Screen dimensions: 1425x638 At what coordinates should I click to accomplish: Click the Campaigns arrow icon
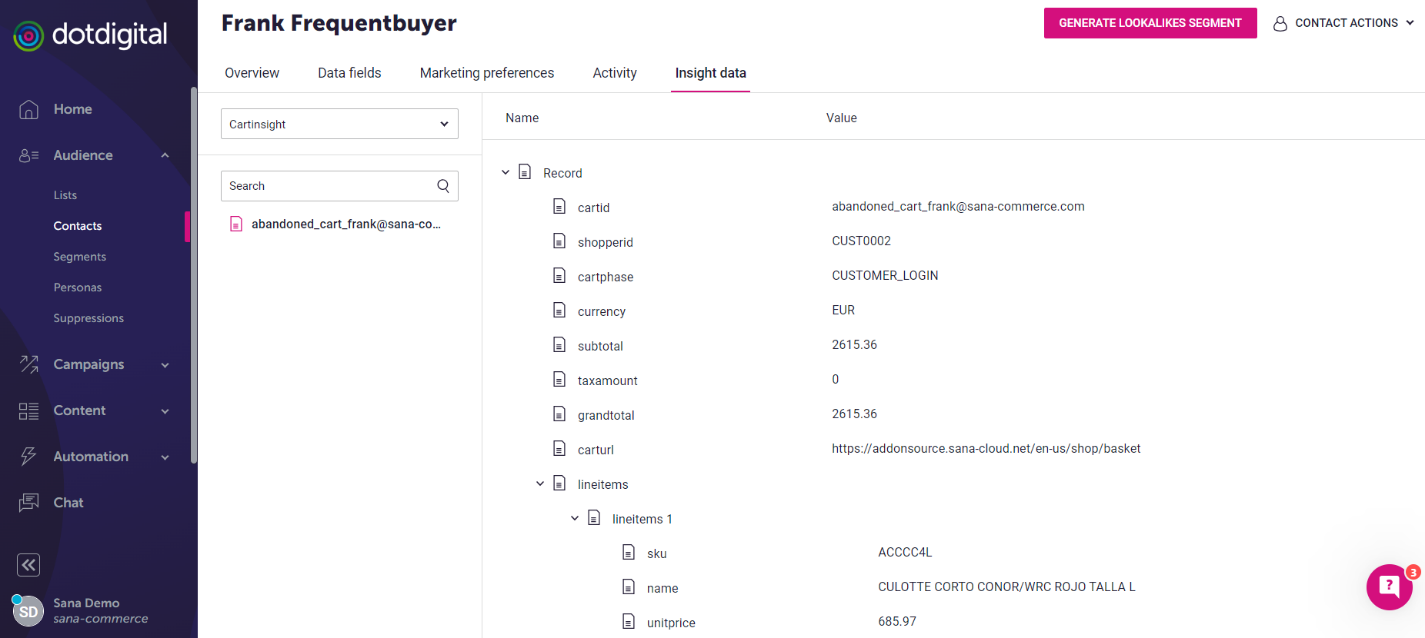point(29,364)
